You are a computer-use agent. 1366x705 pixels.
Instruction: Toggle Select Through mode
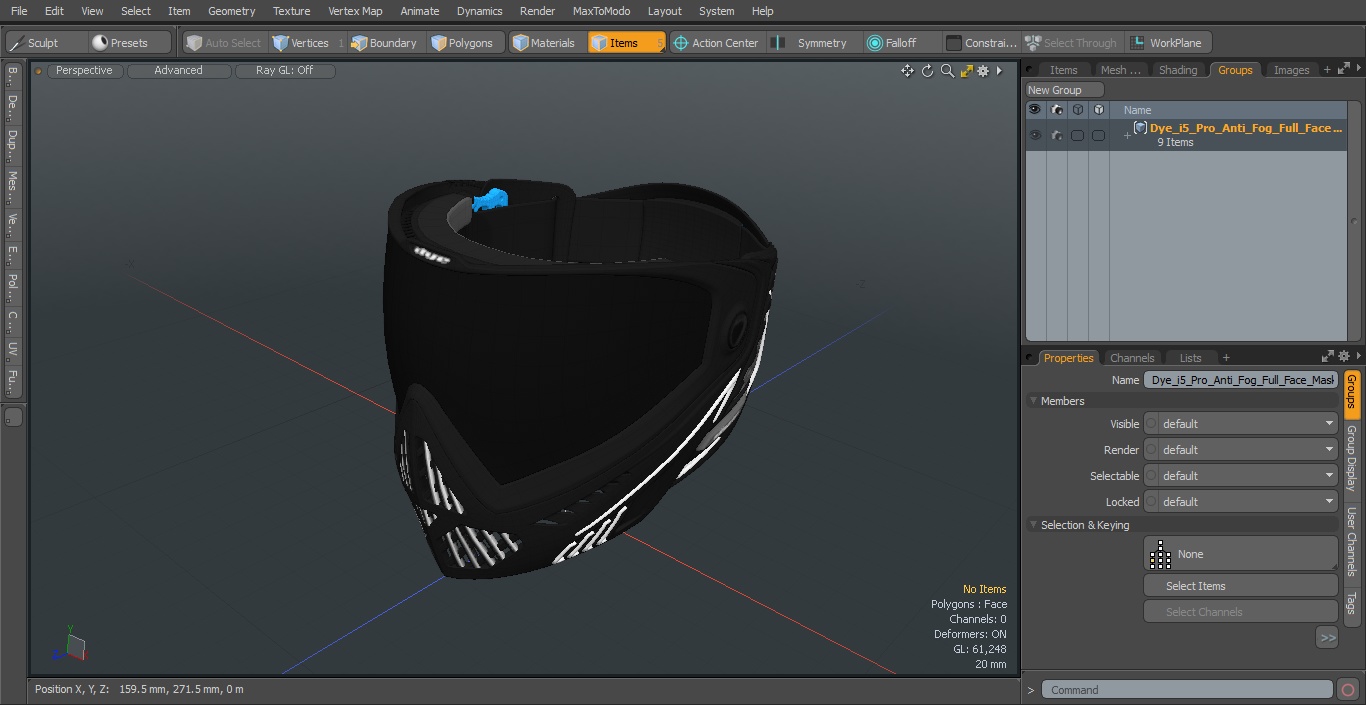tap(1071, 43)
